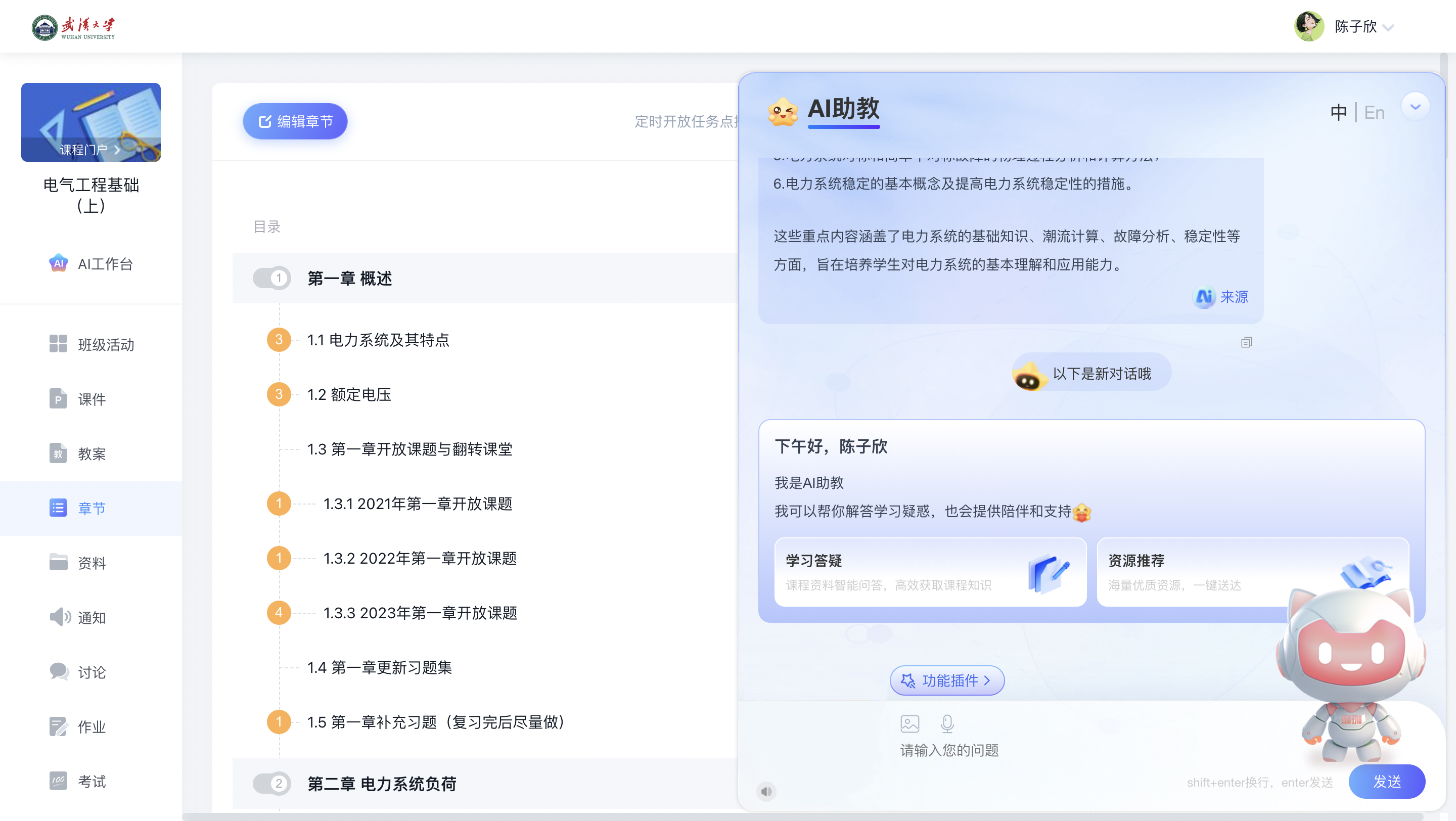This screenshot has height=821, width=1456.
Task: Open the 讨论 discussion section
Action: [x=91, y=672]
